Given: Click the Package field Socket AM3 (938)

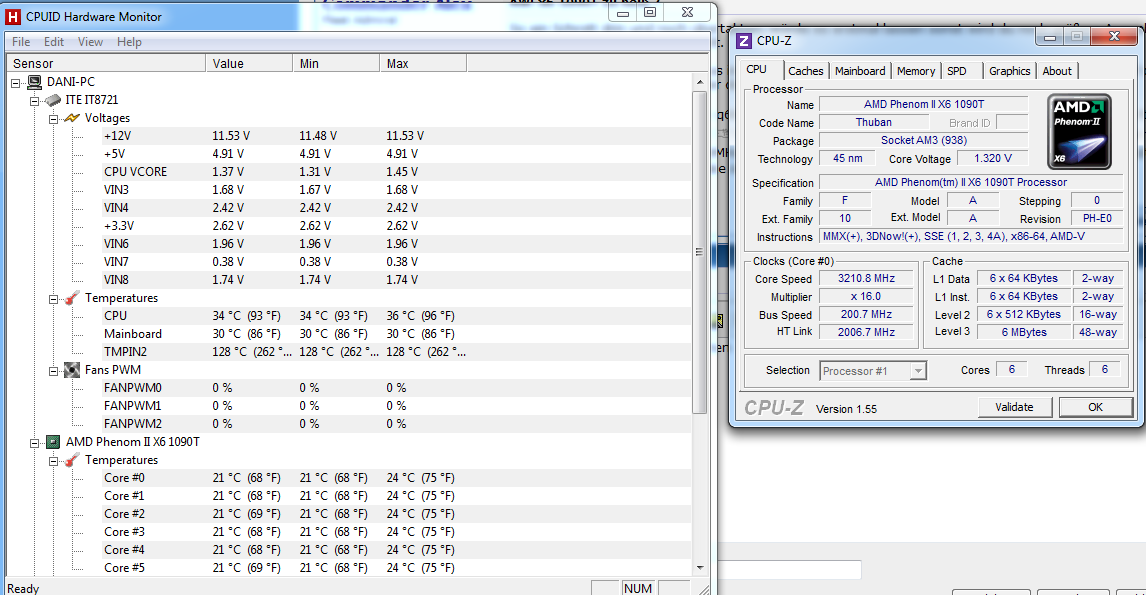Looking at the screenshot, I should (923, 140).
